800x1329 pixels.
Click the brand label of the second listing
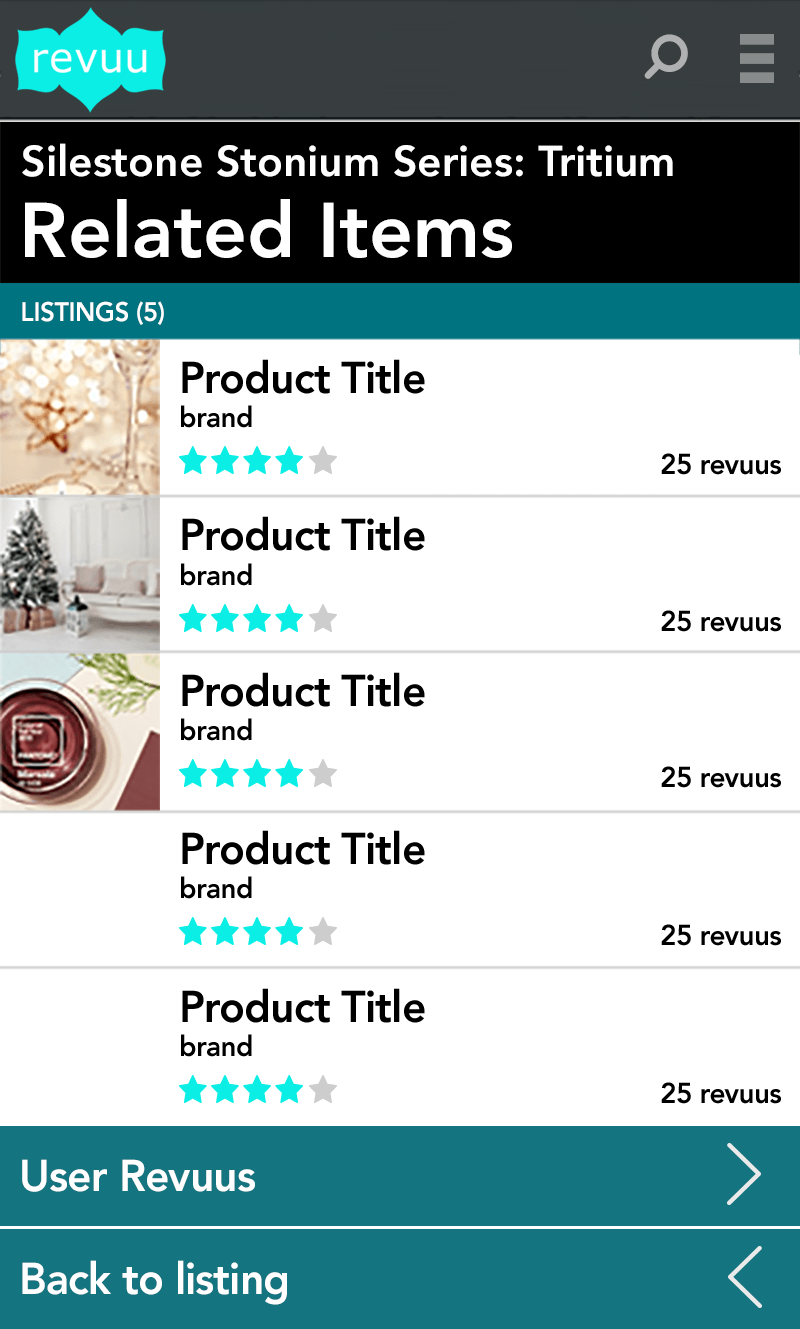pyautogui.click(x=216, y=575)
